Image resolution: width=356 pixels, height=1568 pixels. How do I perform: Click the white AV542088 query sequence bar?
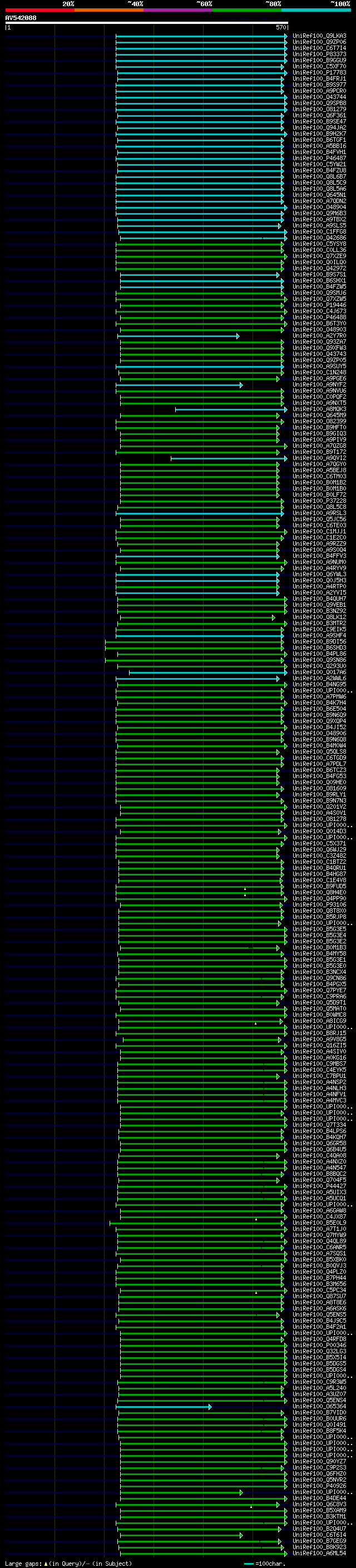tap(147, 23)
